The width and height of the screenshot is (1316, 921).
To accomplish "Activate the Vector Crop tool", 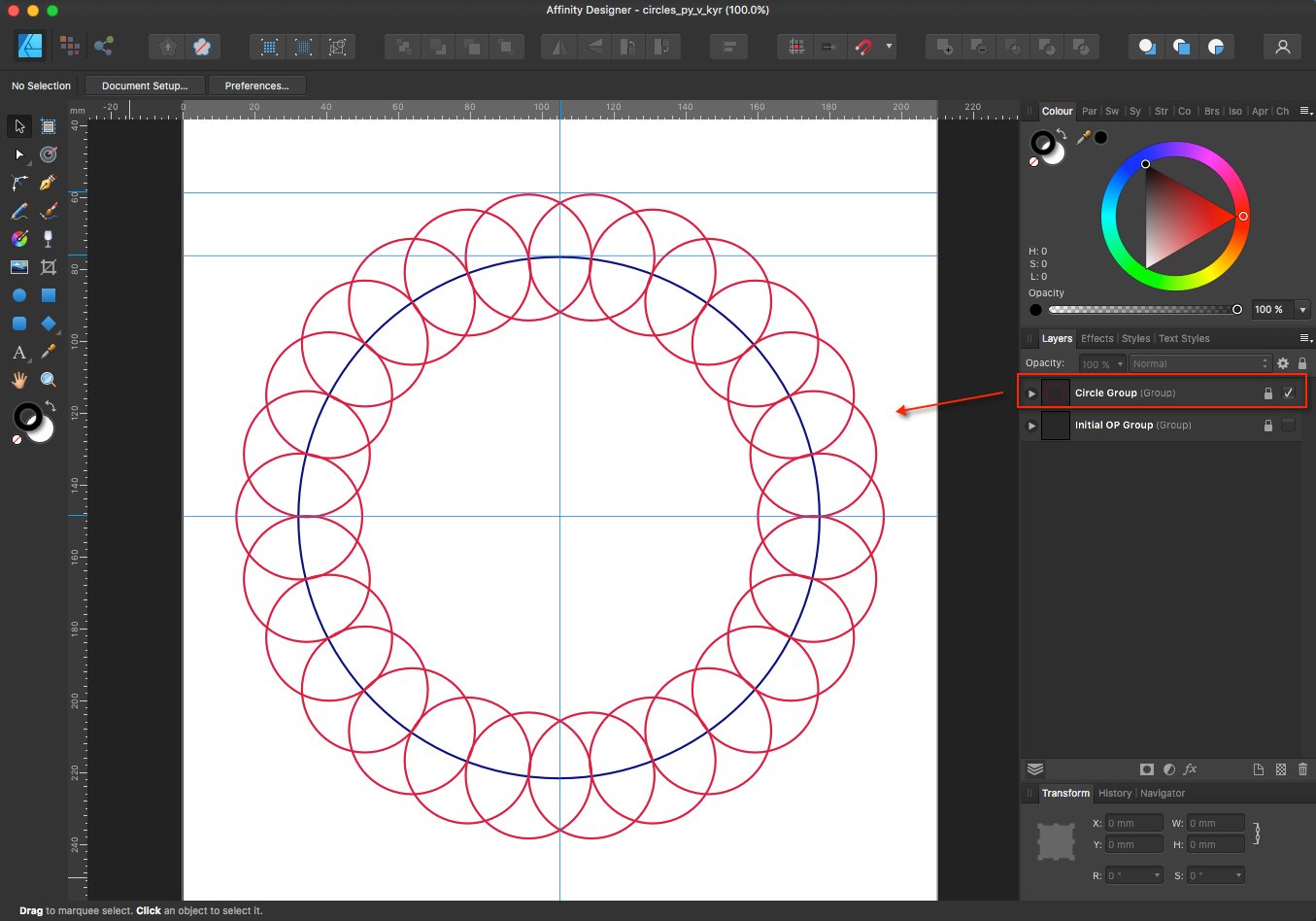I will tap(47, 267).
